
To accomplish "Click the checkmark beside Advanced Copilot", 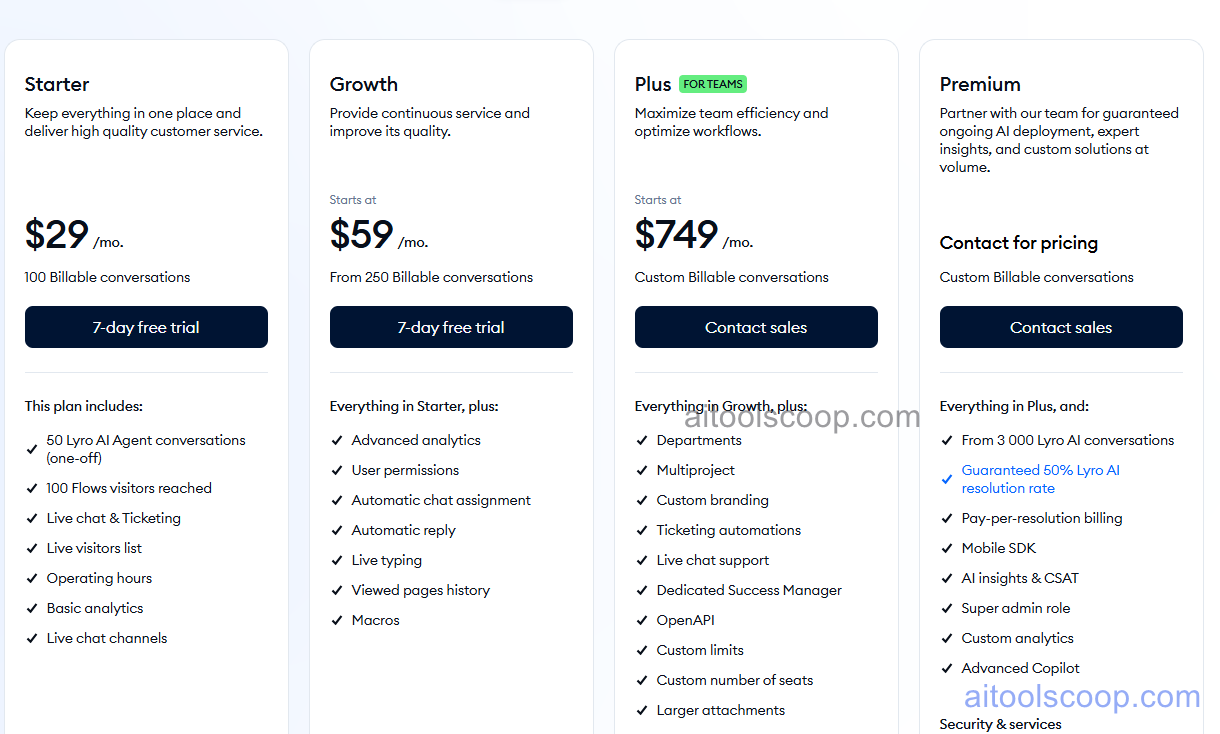I will (x=947, y=668).
